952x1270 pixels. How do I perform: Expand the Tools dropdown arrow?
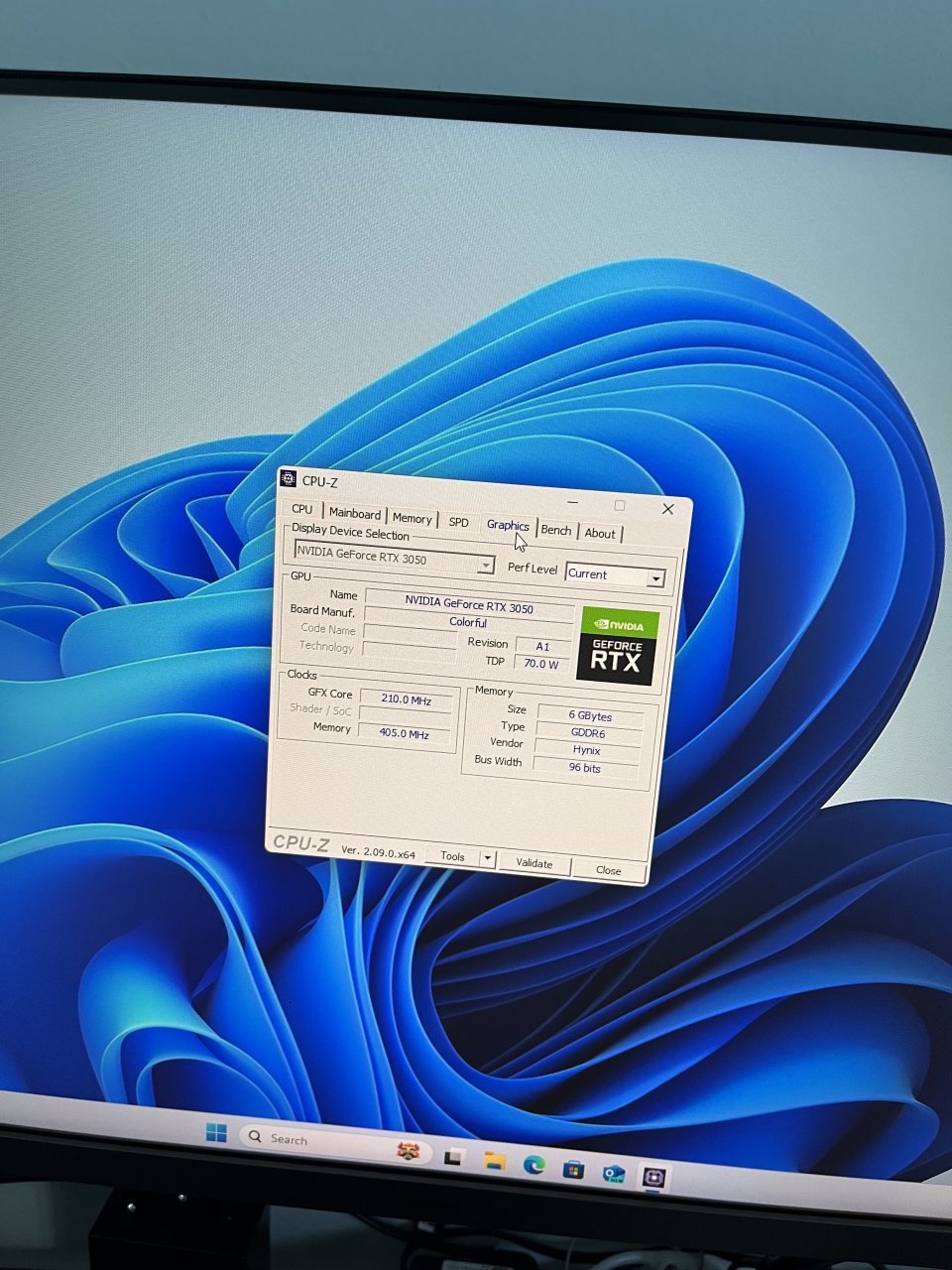pos(487,858)
